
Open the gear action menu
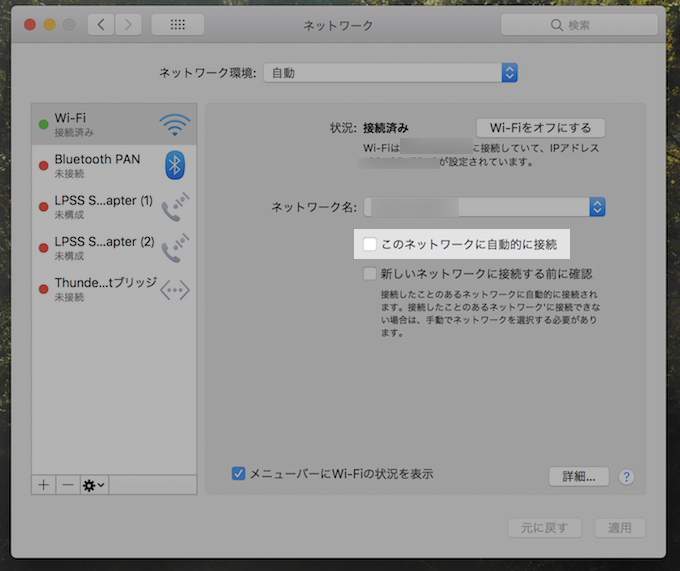(x=94, y=484)
